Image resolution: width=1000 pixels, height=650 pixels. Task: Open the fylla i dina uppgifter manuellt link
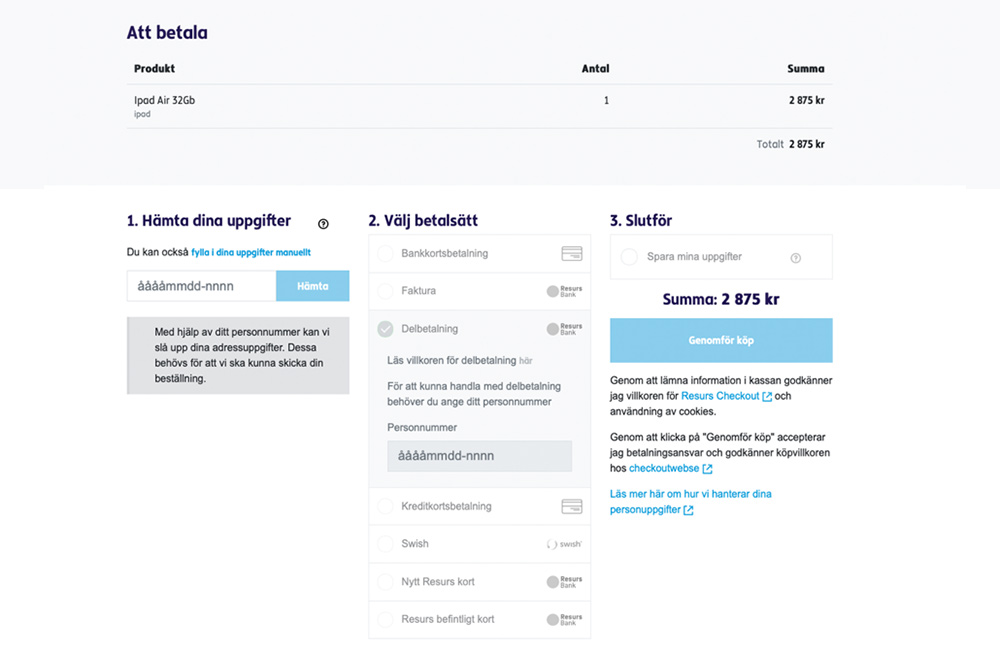[x=251, y=253]
